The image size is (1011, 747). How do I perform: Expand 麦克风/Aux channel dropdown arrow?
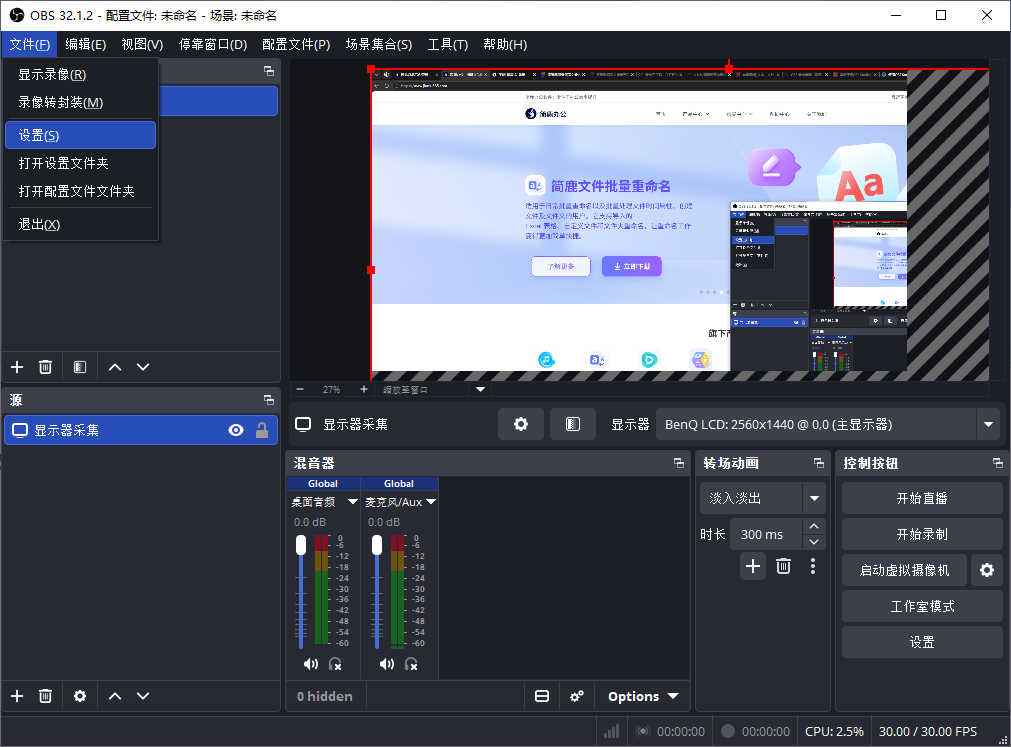point(431,501)
